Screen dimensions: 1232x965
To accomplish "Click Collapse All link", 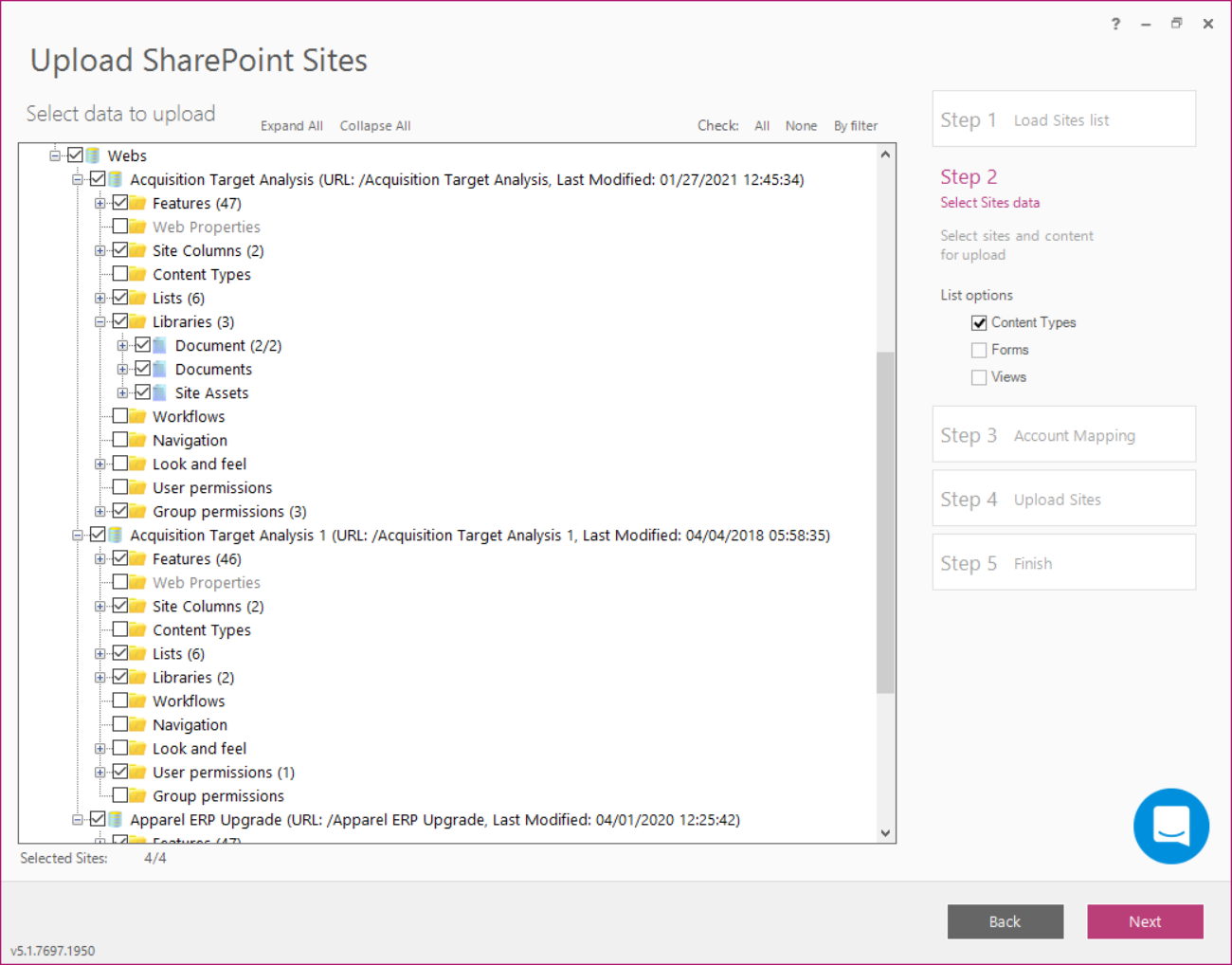I will (x=375, y=126).
